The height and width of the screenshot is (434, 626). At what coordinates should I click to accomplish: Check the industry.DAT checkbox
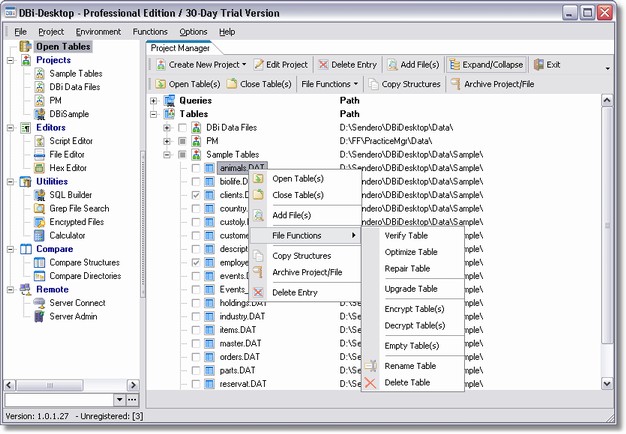pyautogui.click(x=196, y=316)
